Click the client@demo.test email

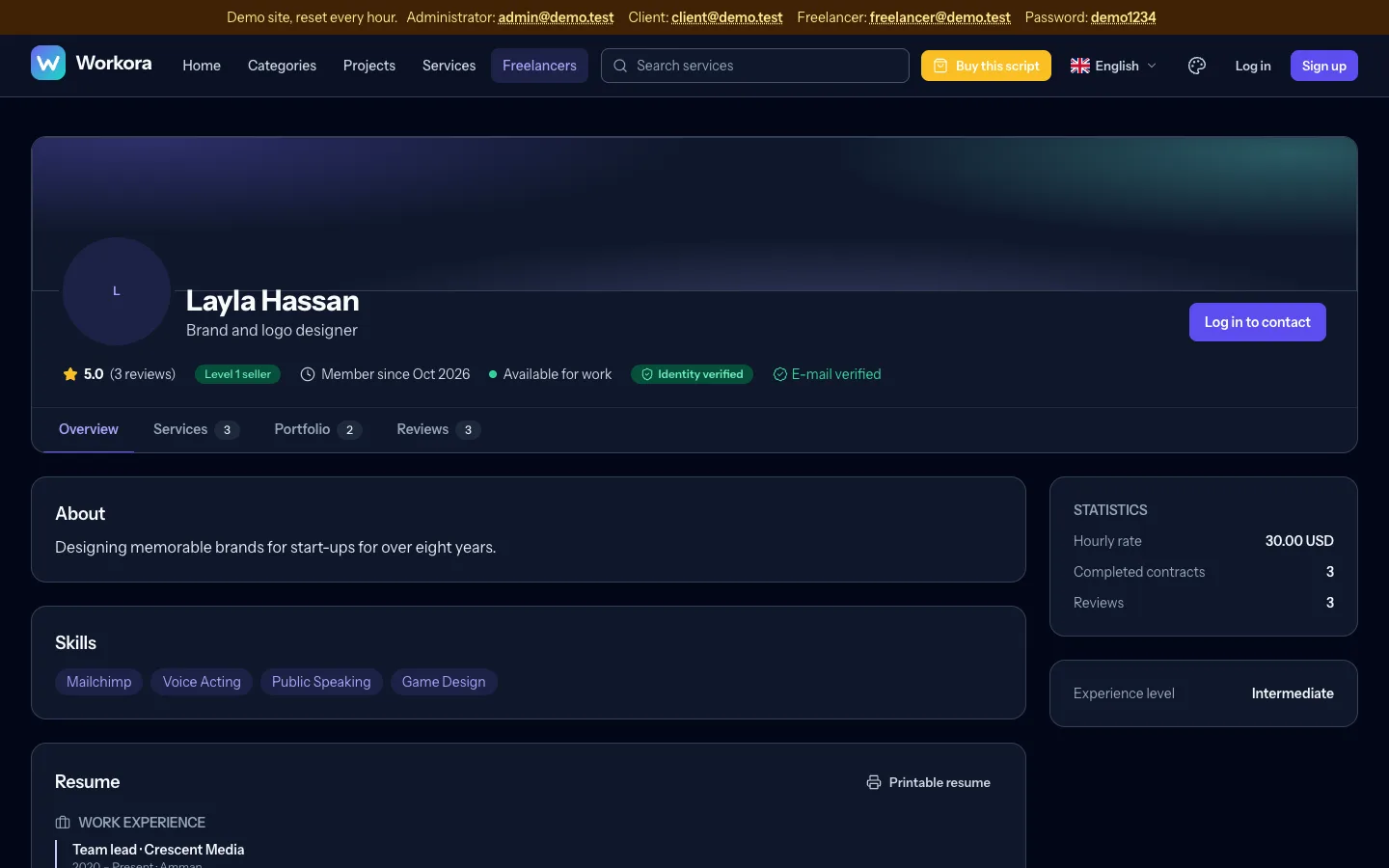point(727,17)
